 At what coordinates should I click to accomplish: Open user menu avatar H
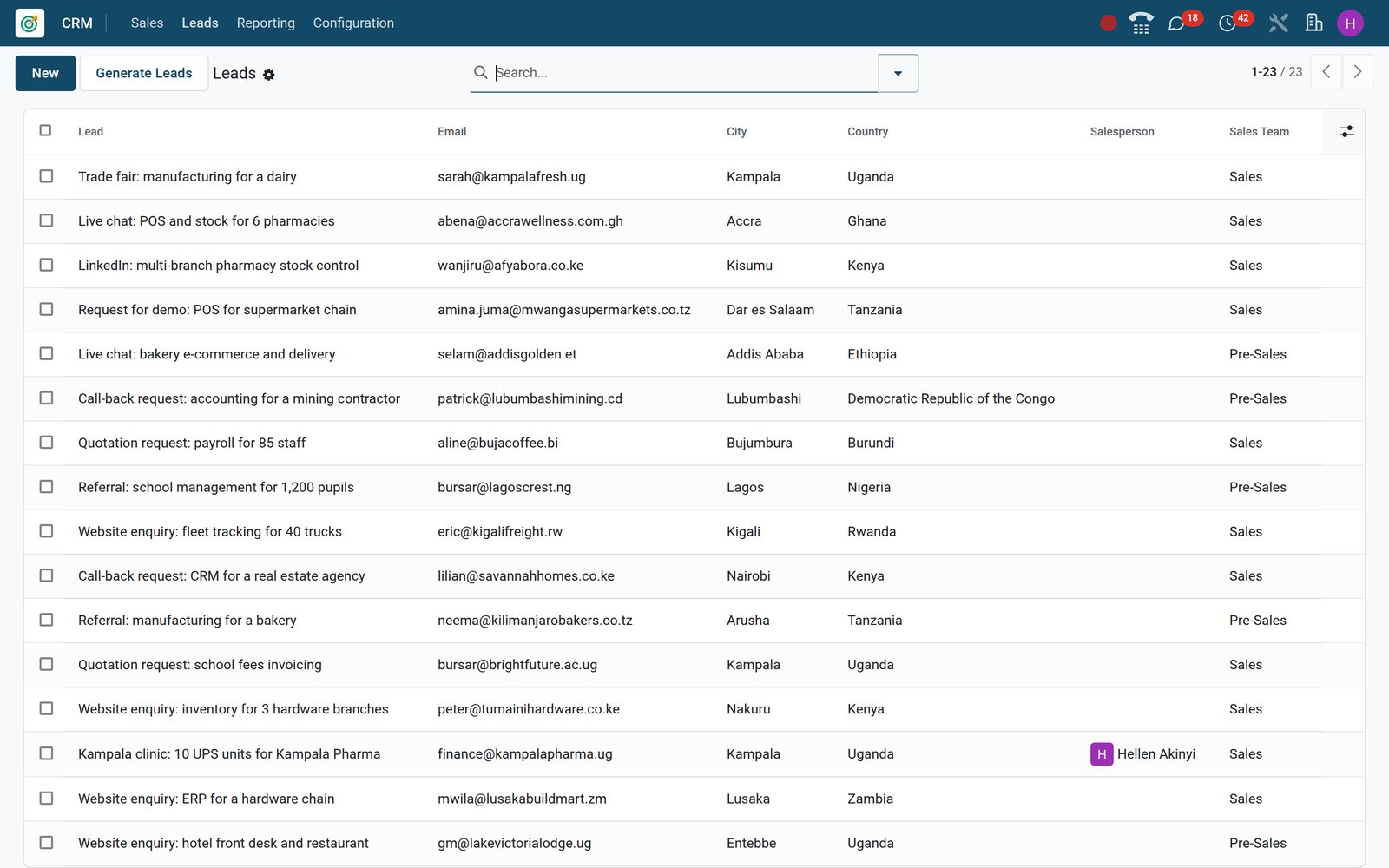pyautogui.click(x=1350, y=23)
